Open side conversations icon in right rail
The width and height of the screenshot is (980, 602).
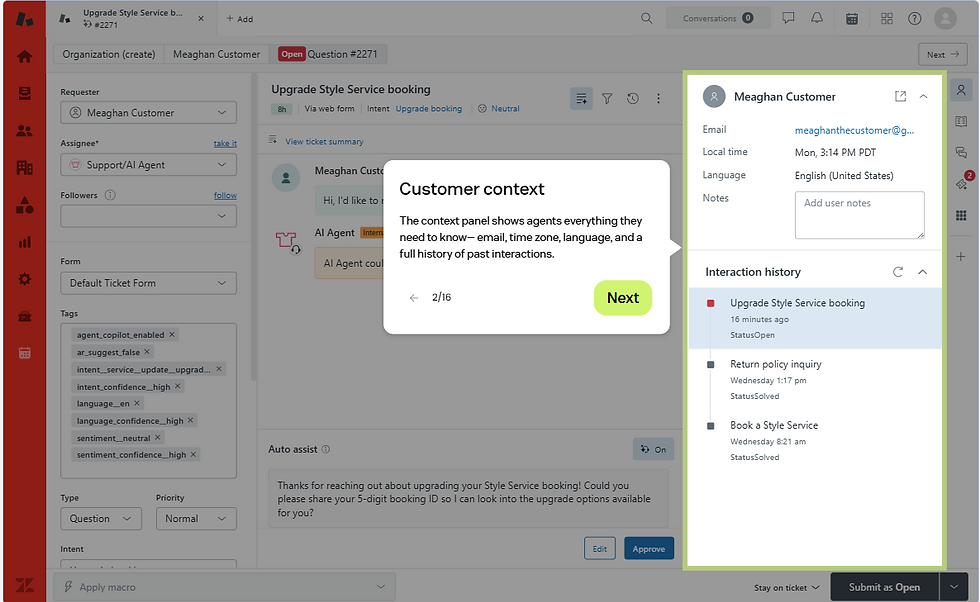(x=961, y=152)
